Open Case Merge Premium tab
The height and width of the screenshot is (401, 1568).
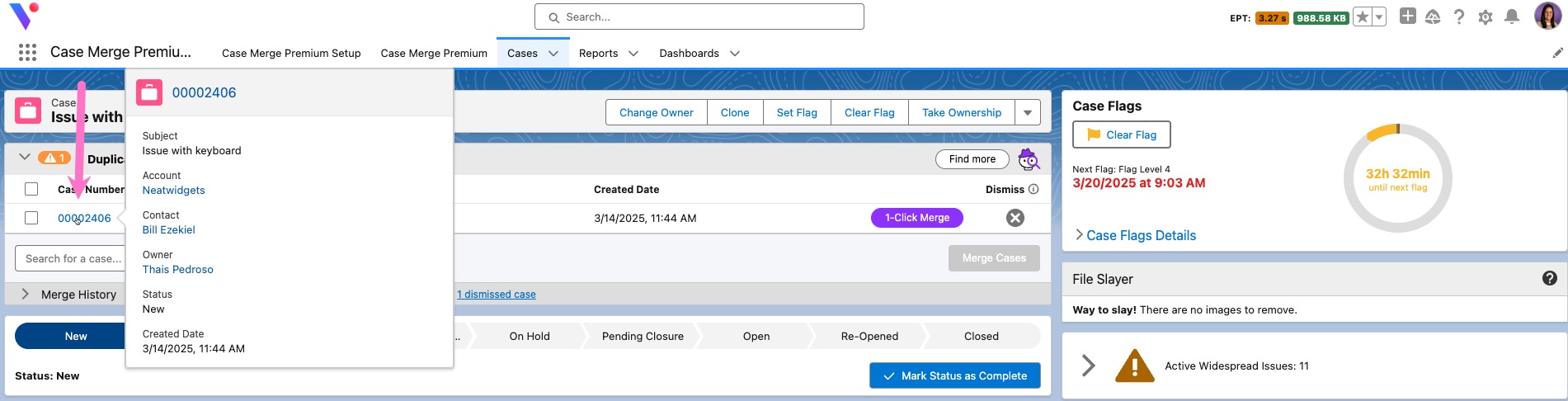point(434,54)
